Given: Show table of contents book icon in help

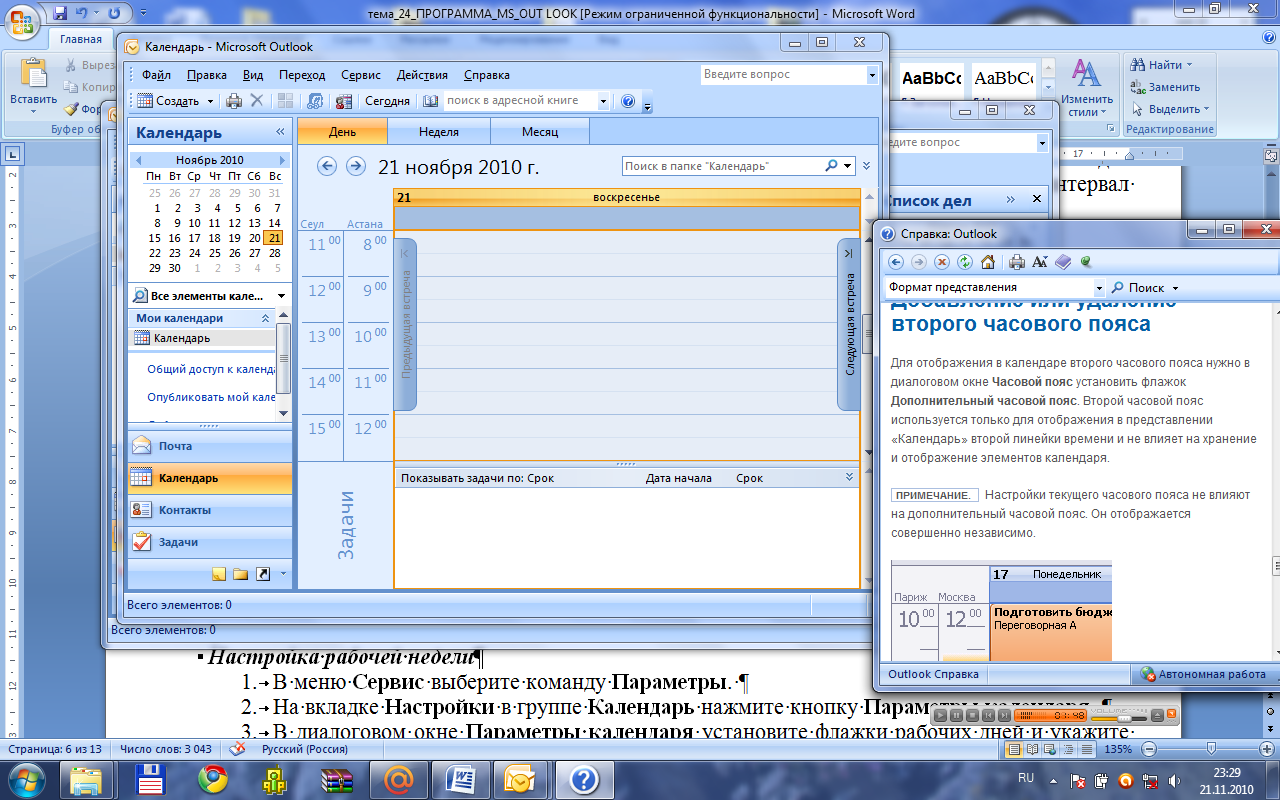Looking at the screenshot, I should pyautogui.click(x=1063, y=262).
